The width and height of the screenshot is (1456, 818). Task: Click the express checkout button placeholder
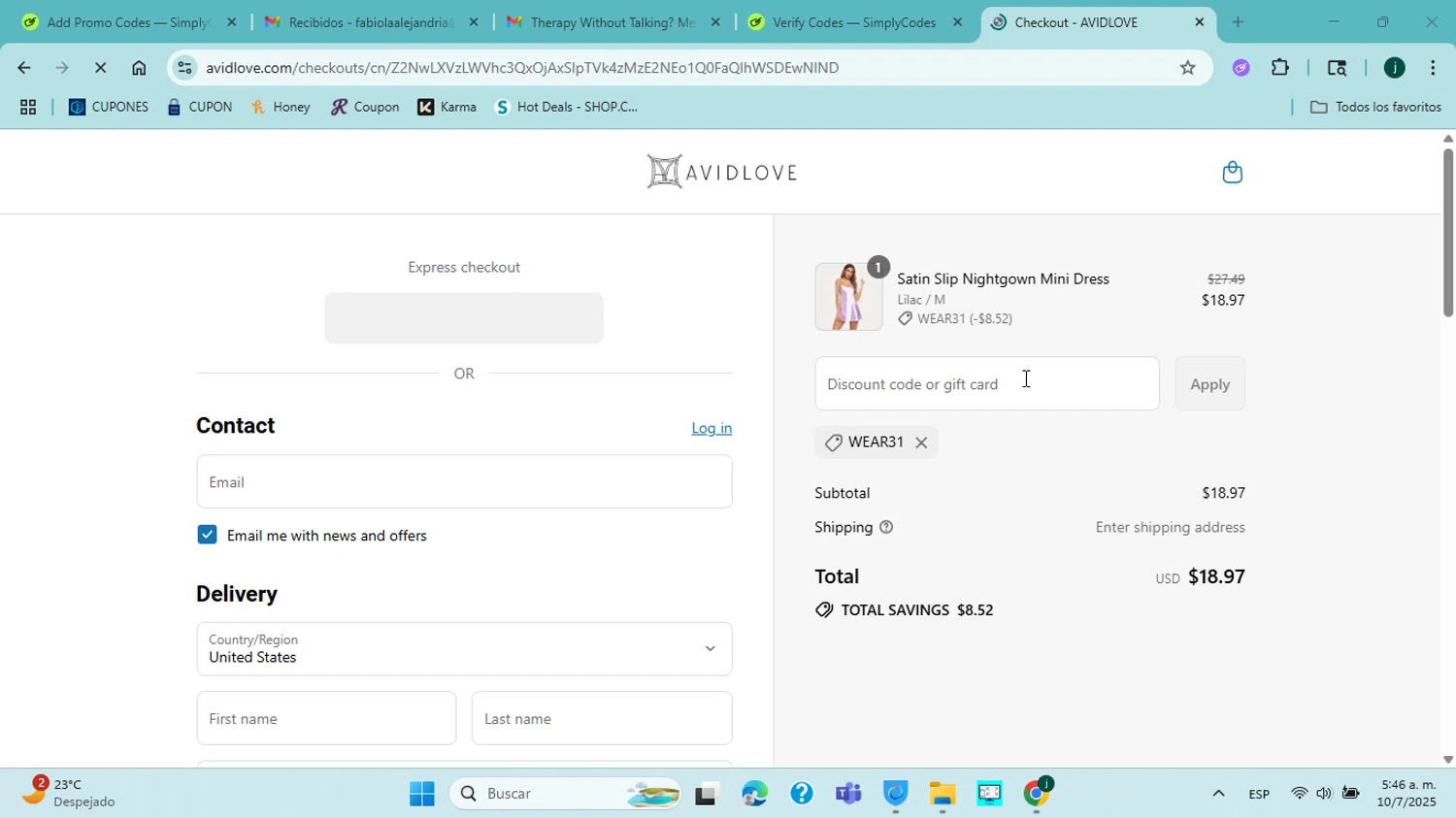(x=464, y=318)
